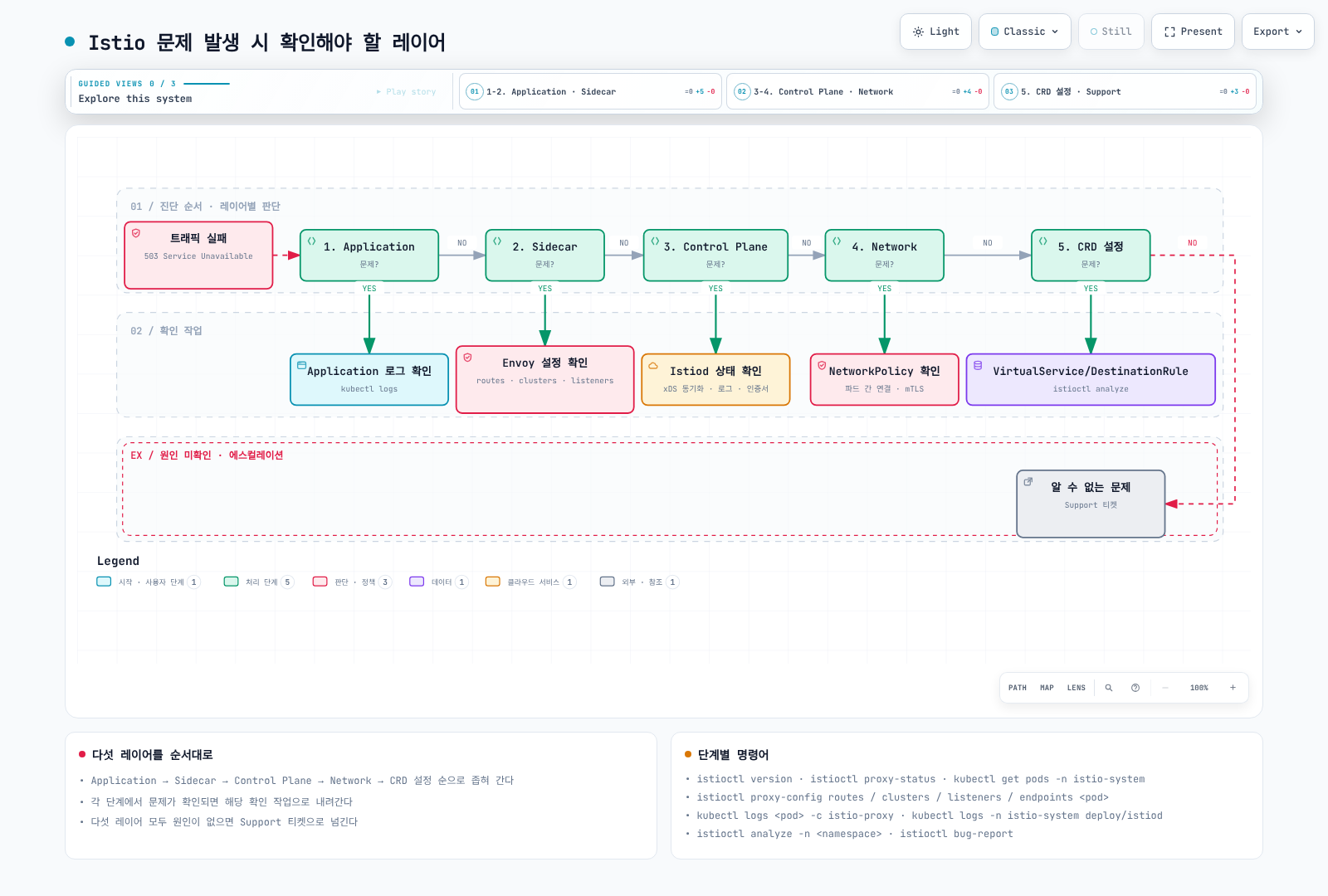The height and width of the screenshot is (896, 1328).
Task: Click the shield icon on 트래픽 실패 node
Action: pyautogui.click(x=136, y=233)
